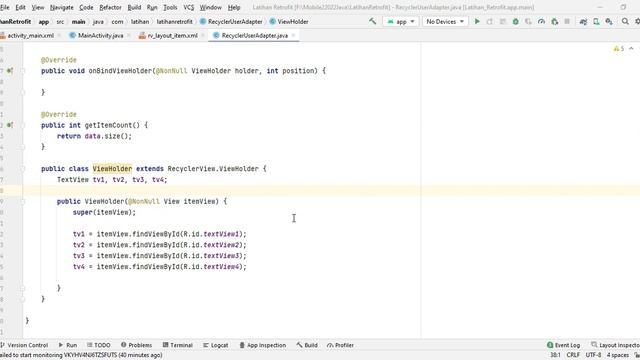Click the Apply Changes and Restart Activity icon

pos(490,22)
